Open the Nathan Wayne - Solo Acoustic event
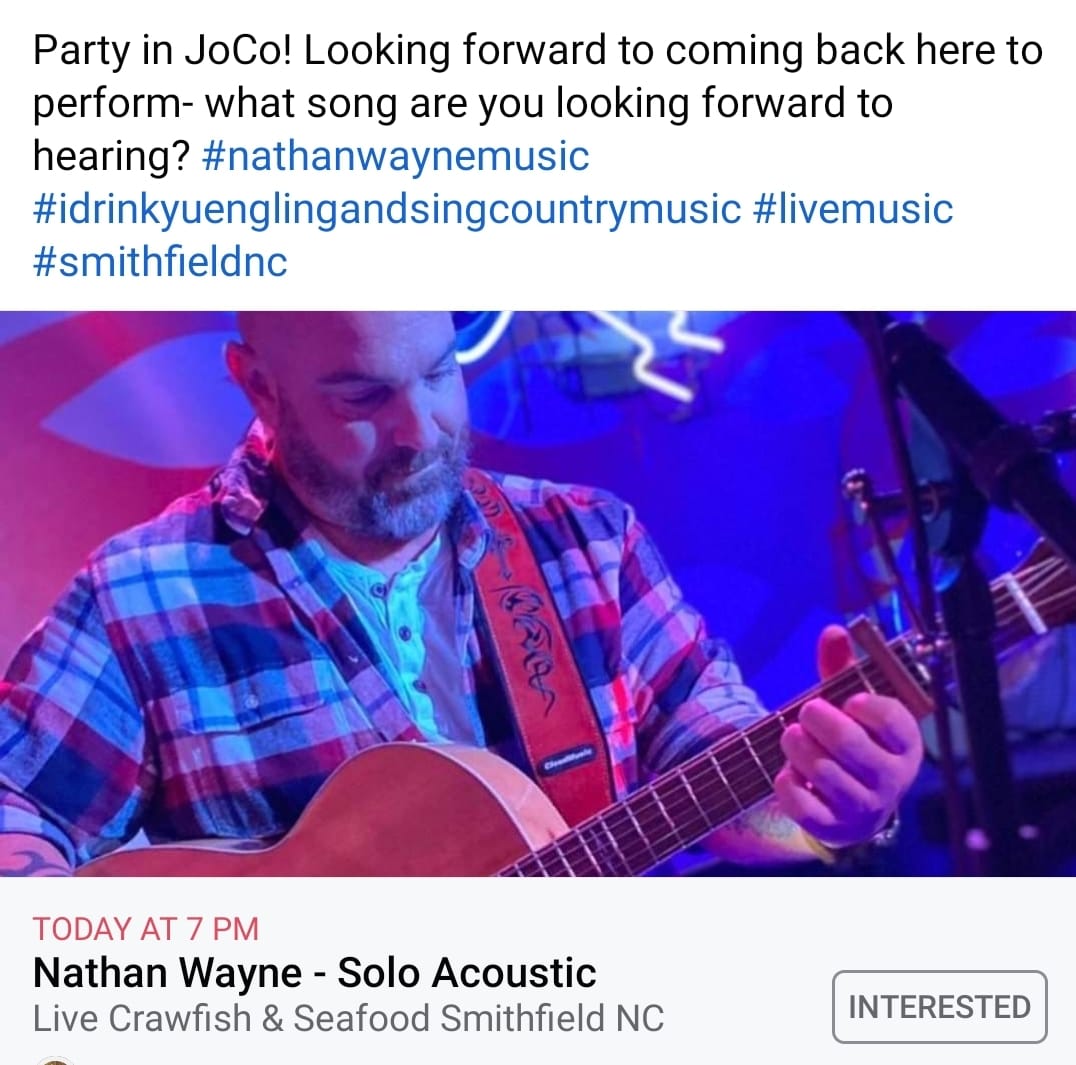 click(314, 972)
